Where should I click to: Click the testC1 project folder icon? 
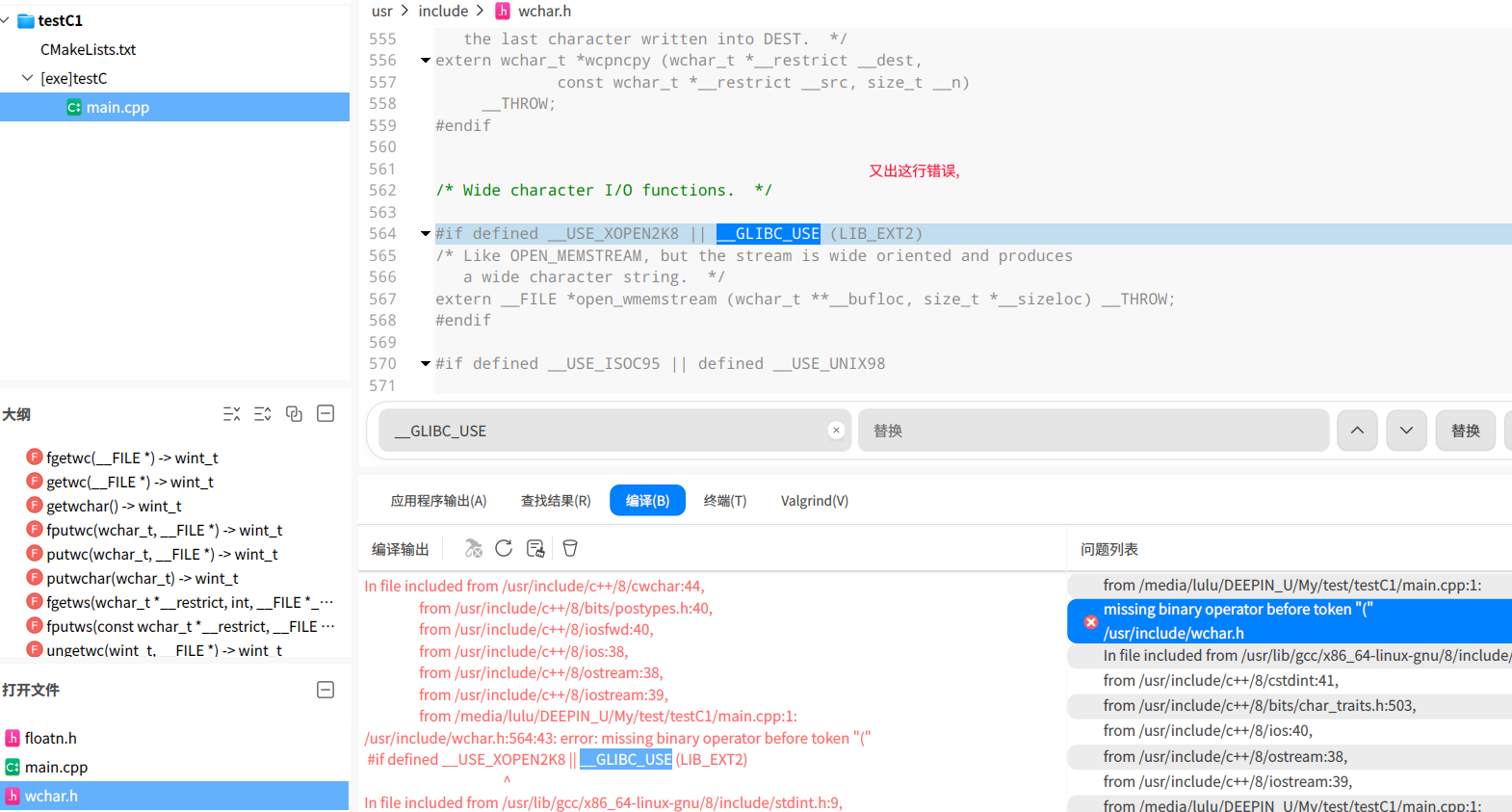click(26, 20)
